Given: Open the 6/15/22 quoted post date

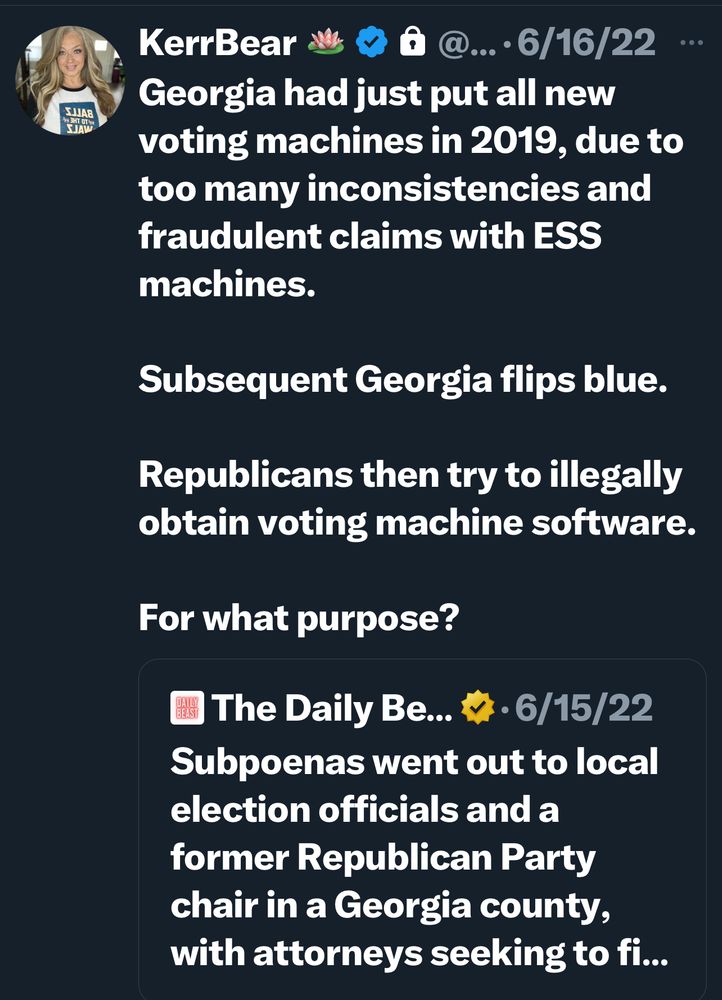Looking at the screenshot, I should point(582,709).
